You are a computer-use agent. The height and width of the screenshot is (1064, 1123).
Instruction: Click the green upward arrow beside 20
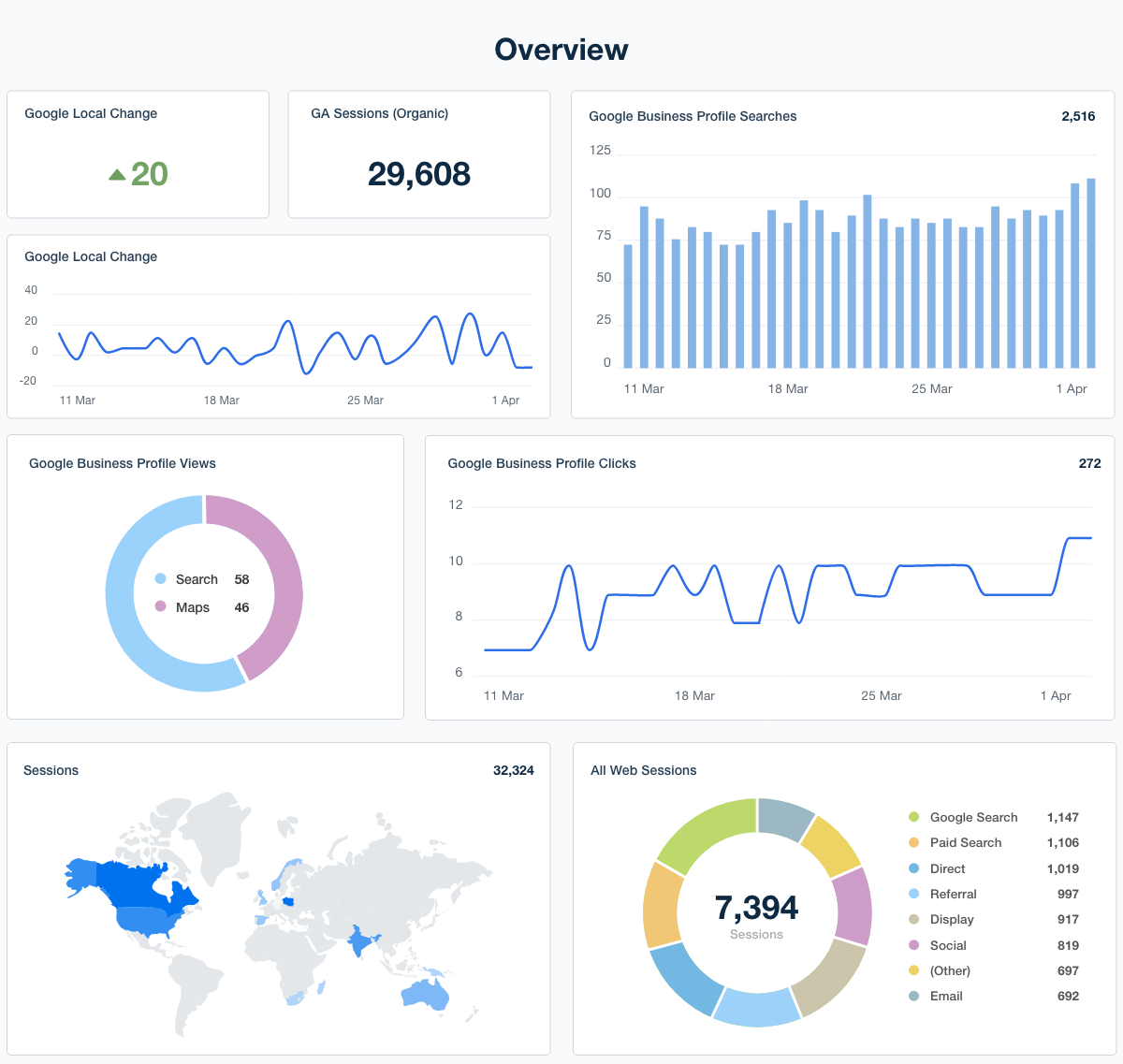pos(116,173)
